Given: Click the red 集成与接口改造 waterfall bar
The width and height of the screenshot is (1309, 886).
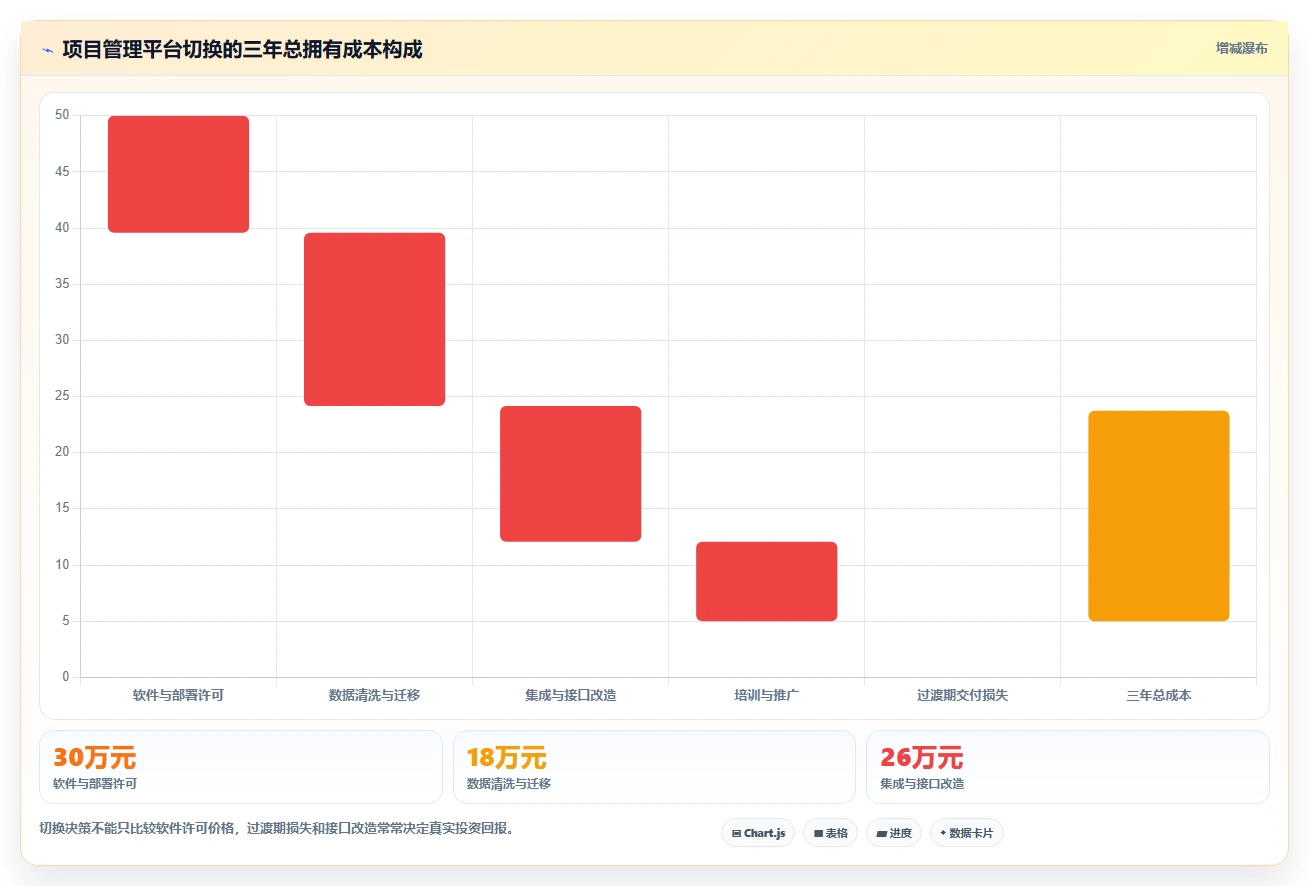Looking at the screenshot, I should click(570, 474).
